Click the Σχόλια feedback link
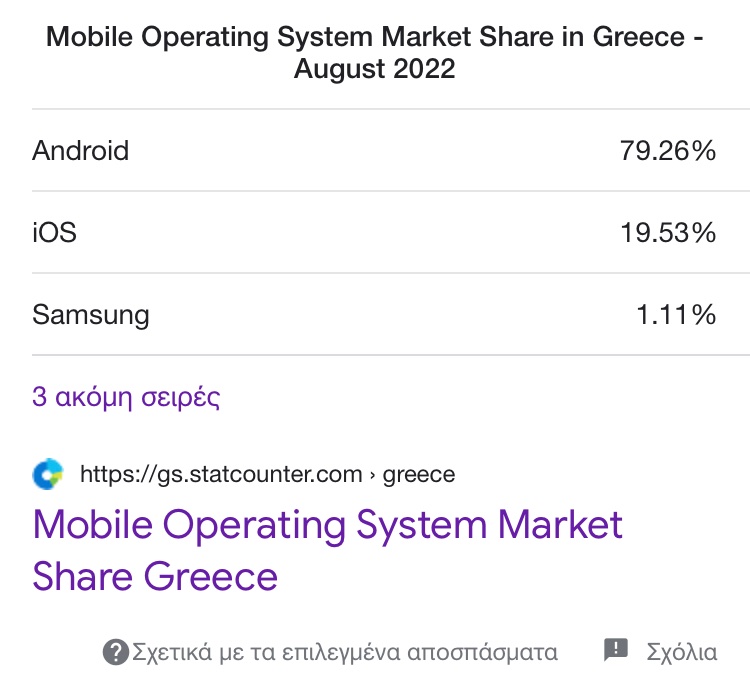The width and height of the screenshot is (750, 678). (x=682, y=652)
